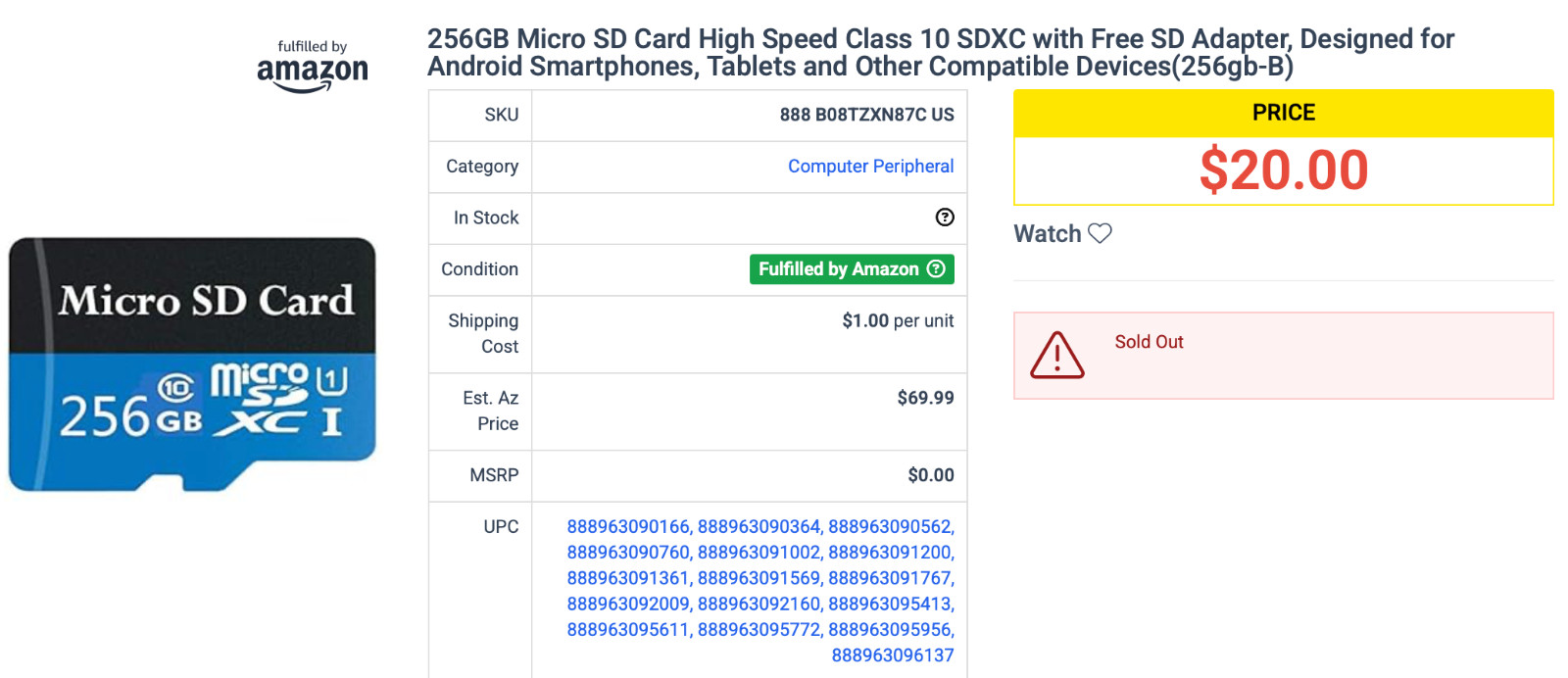Image resolution: width=1568 pixels, height=678 pixels.
Task: Click UPC link 888963095413
Action: [889, 604]
